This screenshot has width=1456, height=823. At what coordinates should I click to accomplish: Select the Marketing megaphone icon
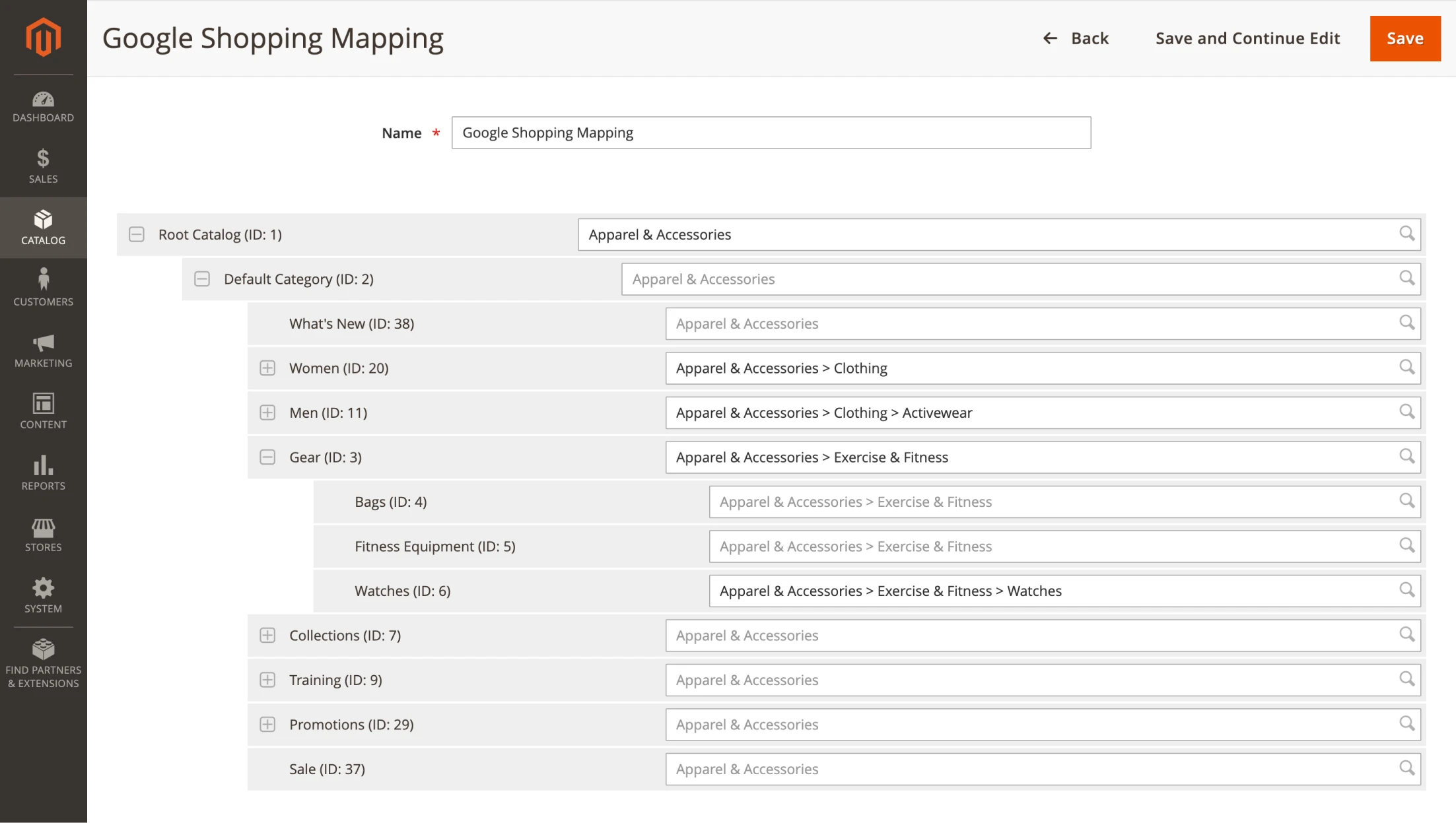(x=43, y=348)
